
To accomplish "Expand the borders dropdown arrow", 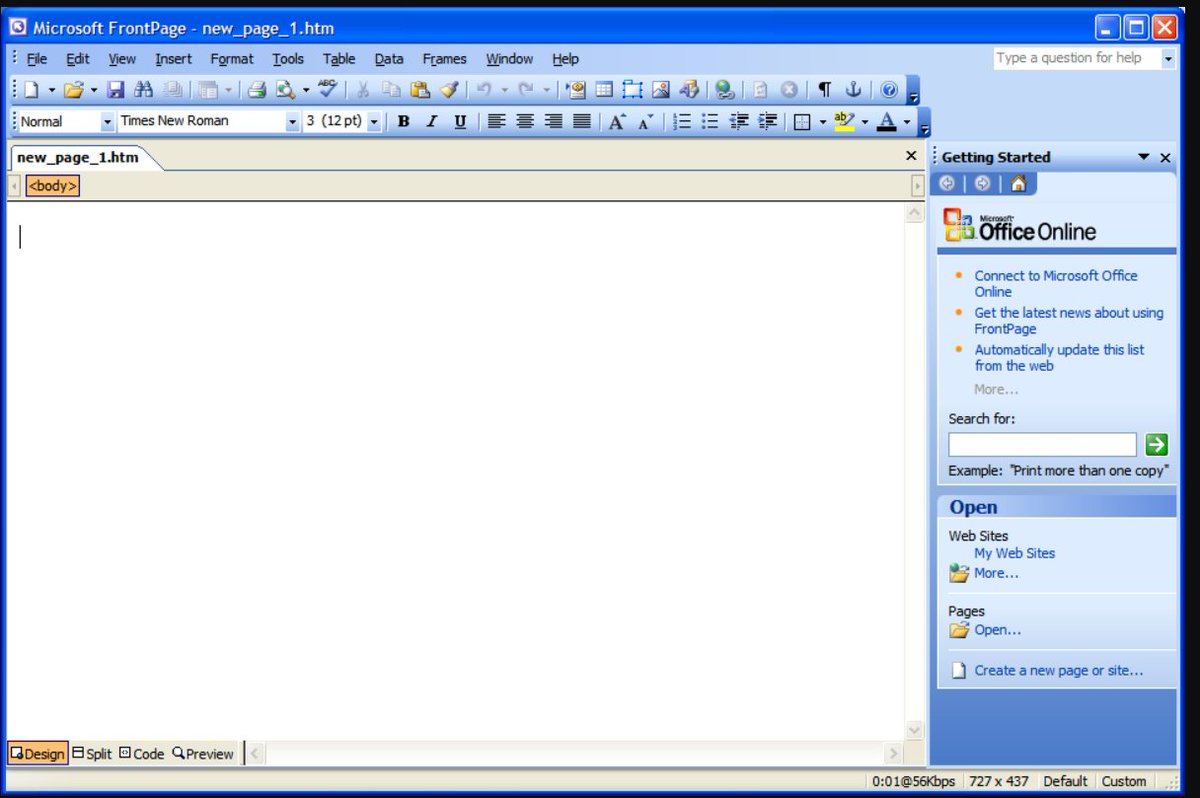I will tap(823, 121).
